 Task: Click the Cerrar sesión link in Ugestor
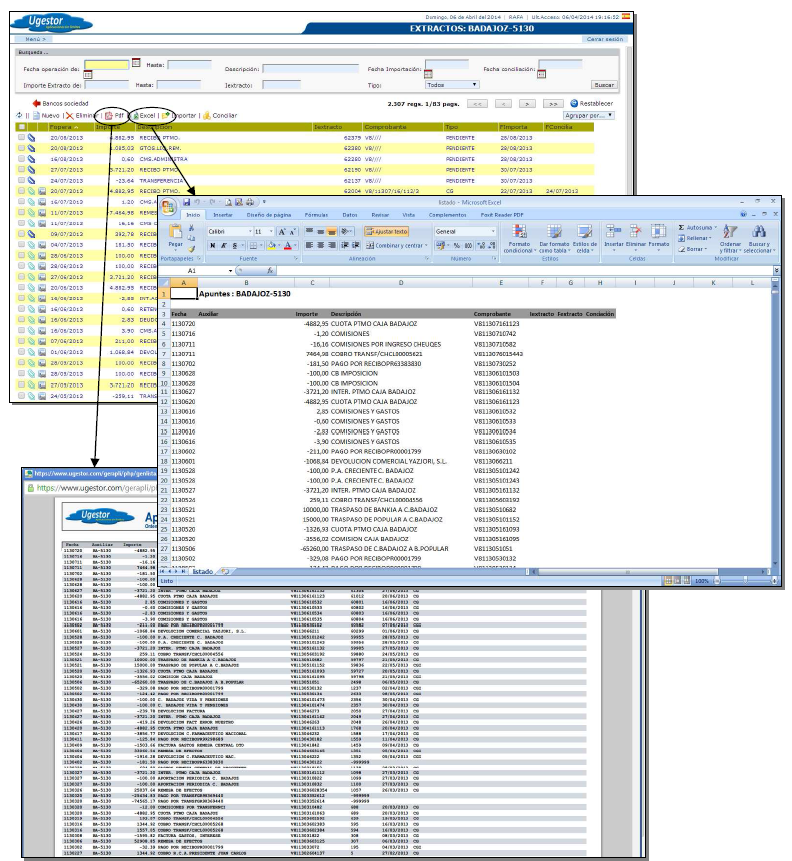tap(605, 39)
